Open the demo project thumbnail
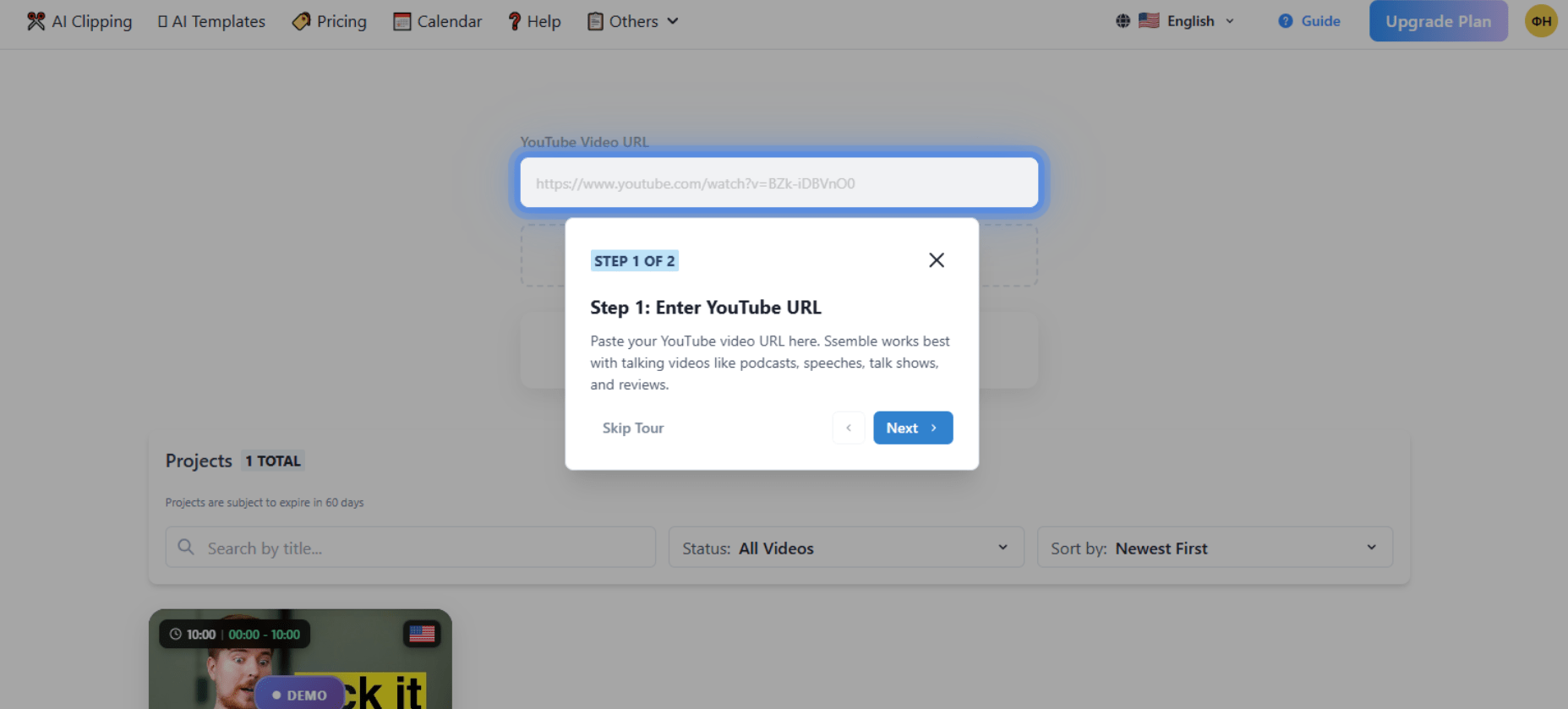This screenshot has height=709, width=1568. 300,659
